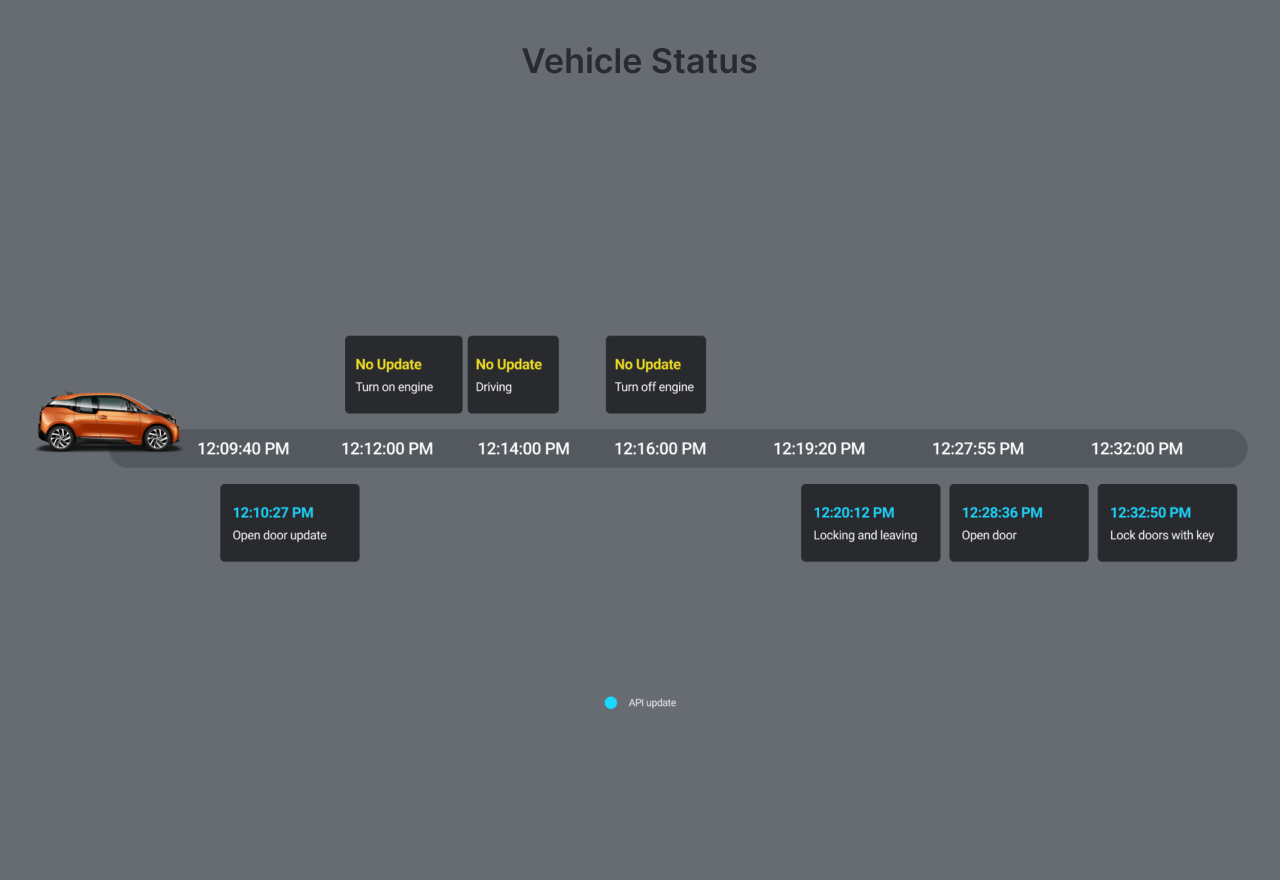Open the Turn on engine card

point(404,375)
